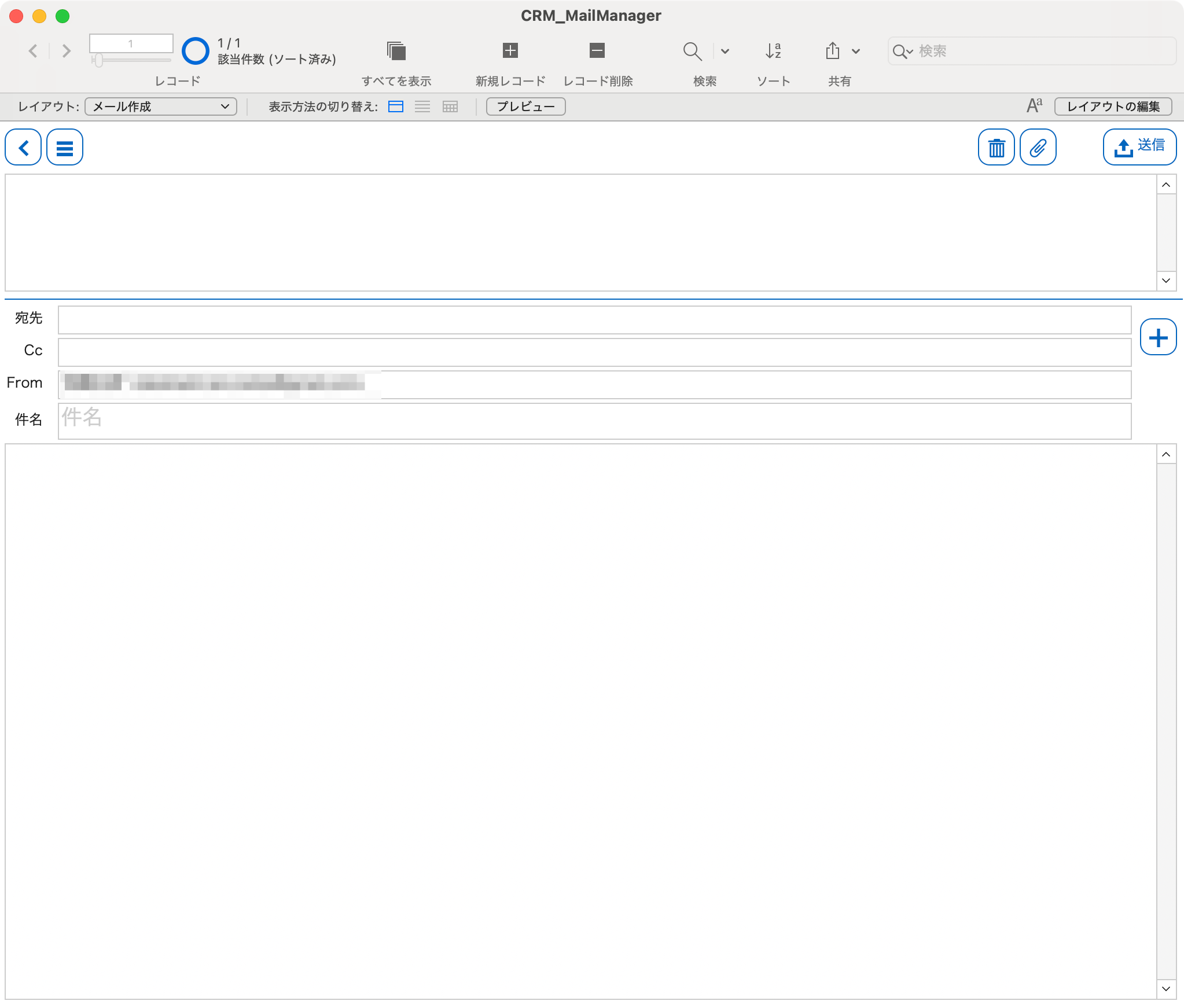Click the Cc field
This screenshot has width=1184, height=1008.
[x=594, y=352]
